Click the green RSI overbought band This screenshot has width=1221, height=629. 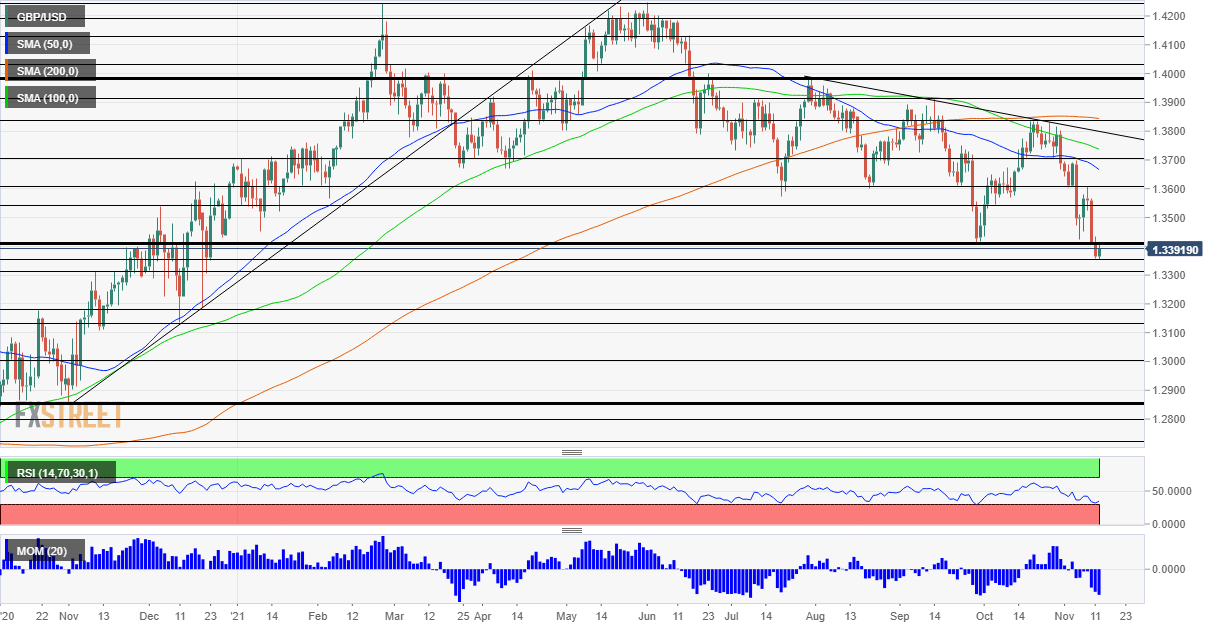pos(550,468)
